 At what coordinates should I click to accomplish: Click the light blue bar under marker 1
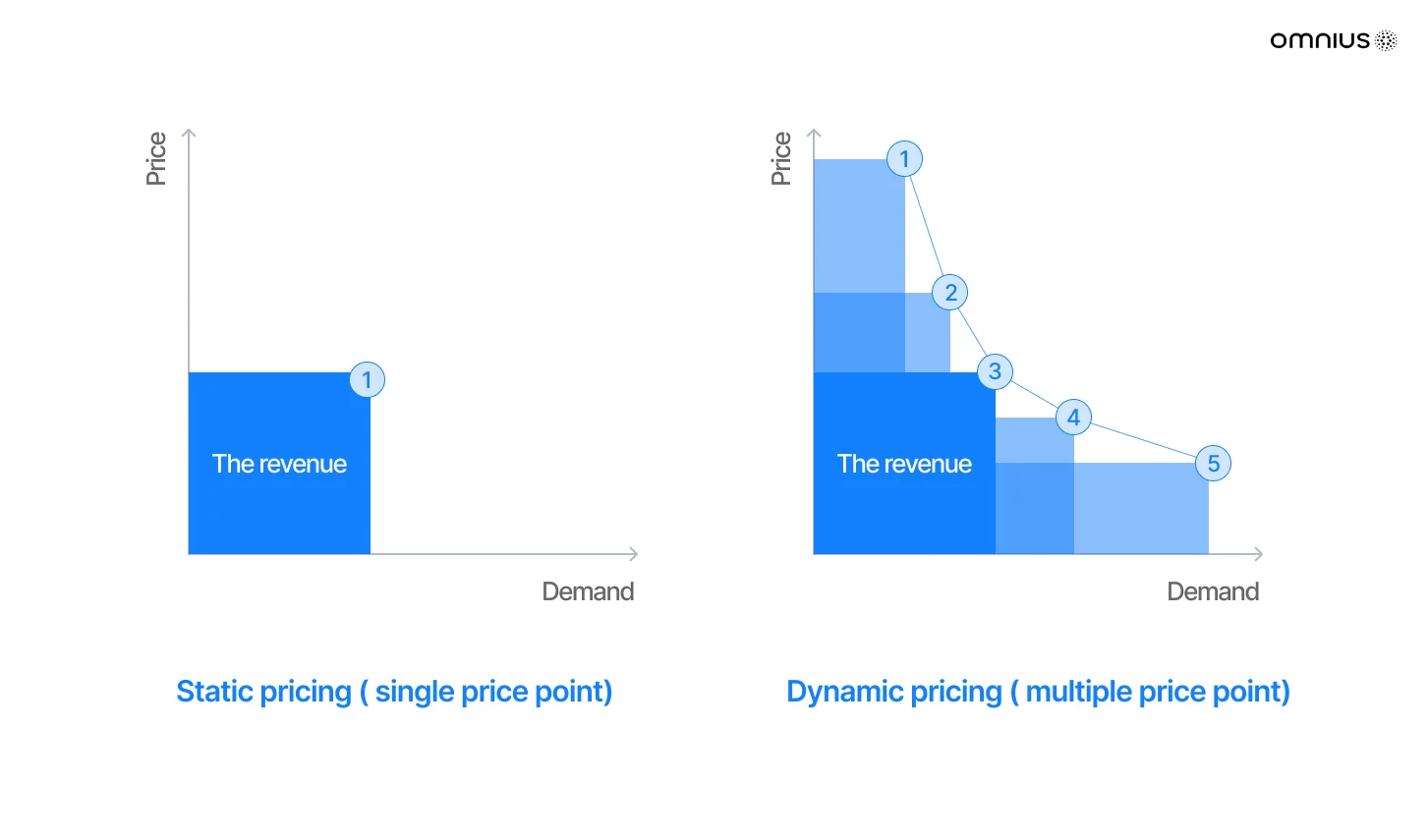coord(859,226)
